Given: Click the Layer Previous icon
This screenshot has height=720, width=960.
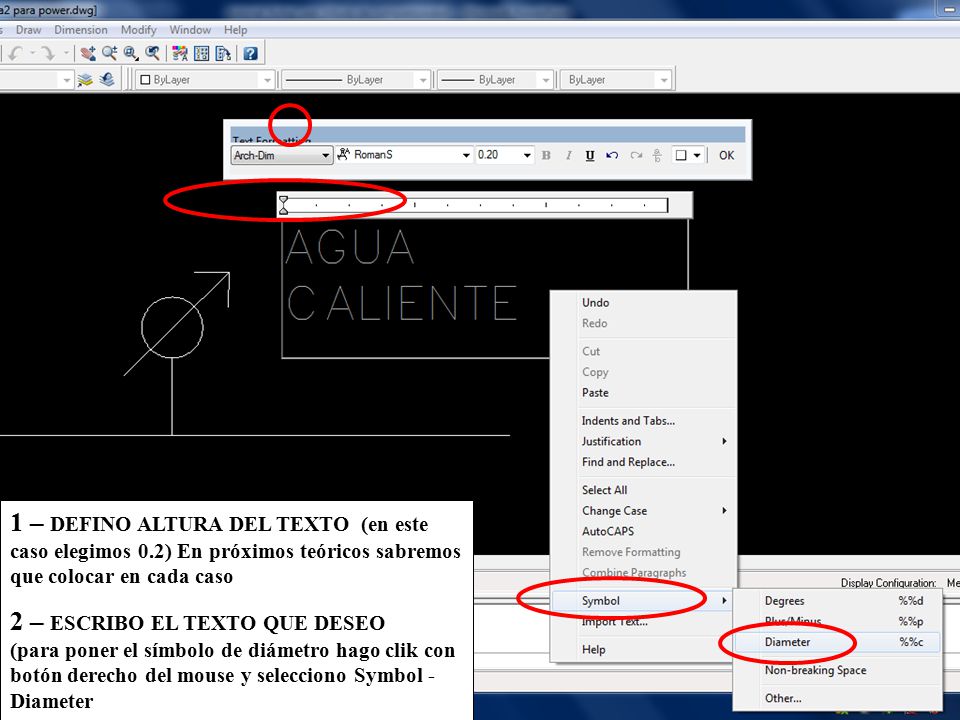Looking at the screenshot, I should coord(107,80).
